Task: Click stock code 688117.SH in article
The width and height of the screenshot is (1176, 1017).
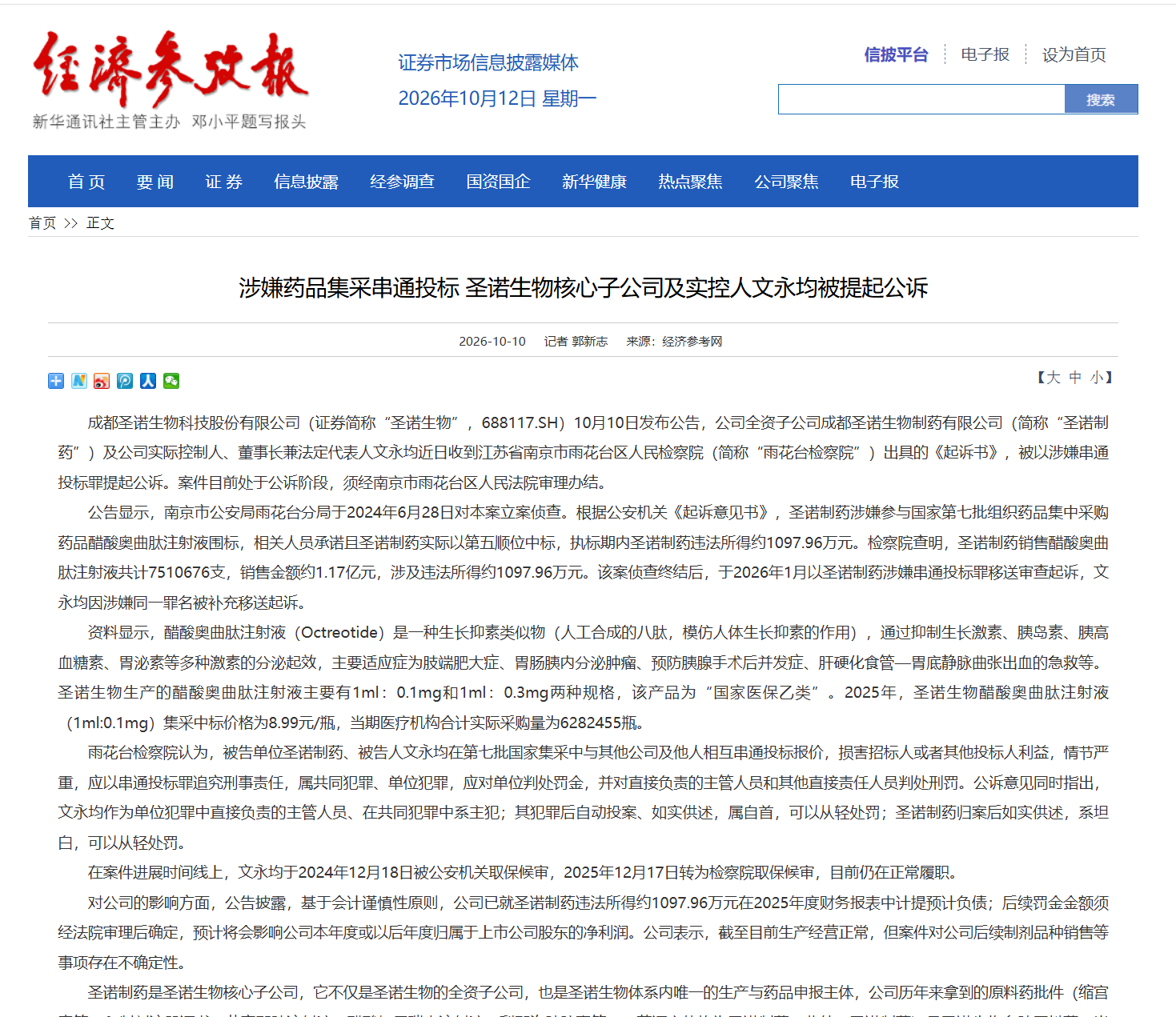Action: [x=520, y=422]
